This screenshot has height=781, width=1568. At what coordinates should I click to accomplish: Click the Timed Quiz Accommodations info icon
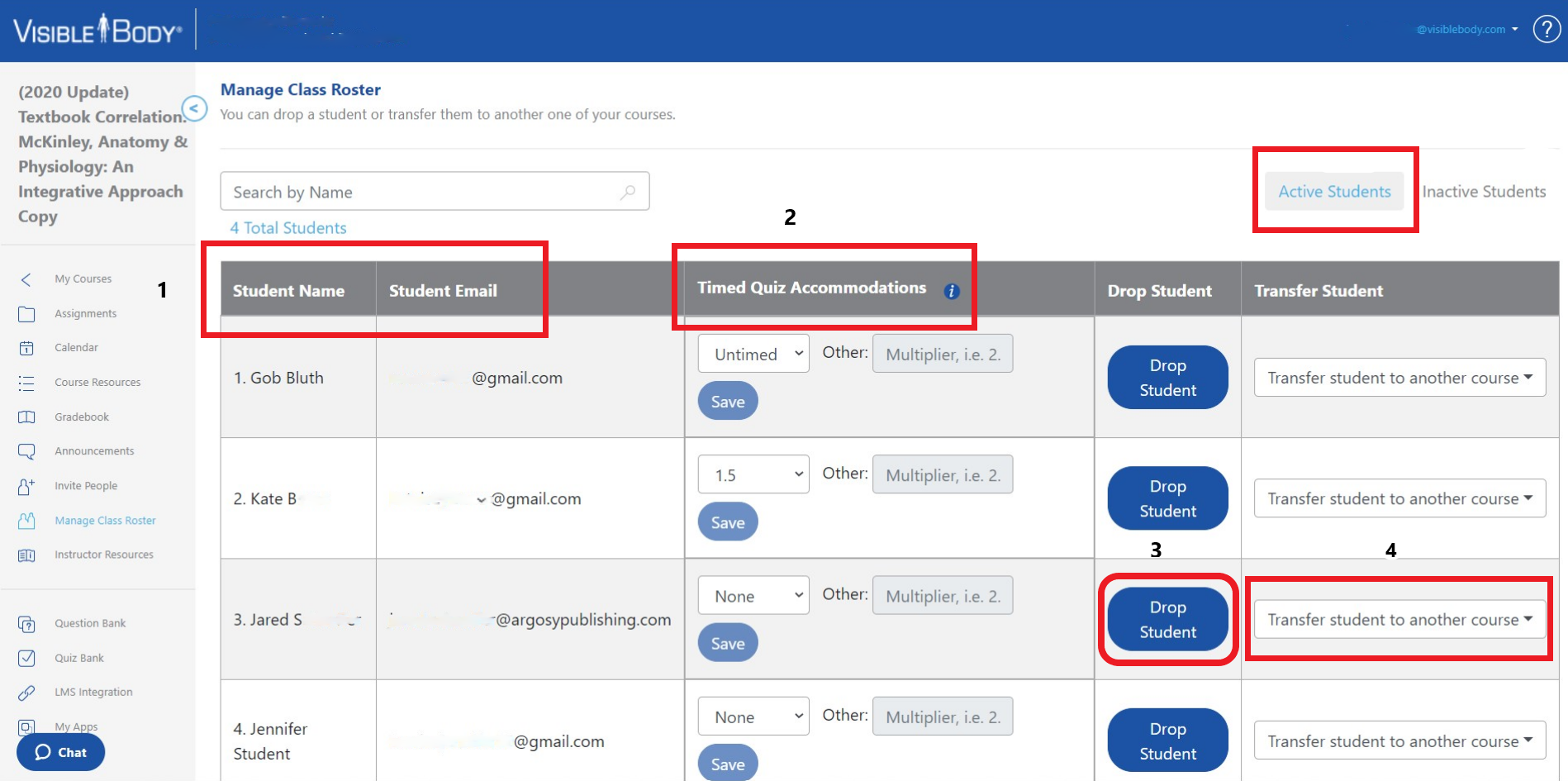pyautogui.click(x=952, y=291)
